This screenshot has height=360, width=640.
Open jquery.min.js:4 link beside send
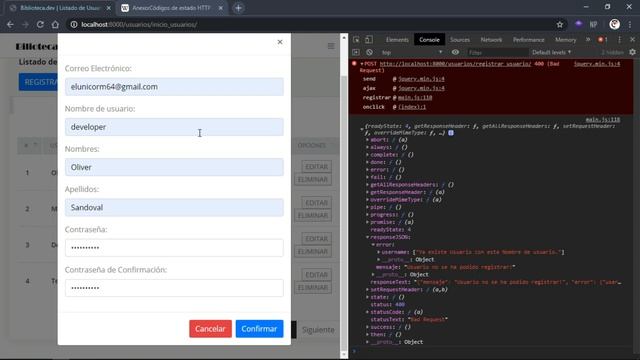click(421, 79)
